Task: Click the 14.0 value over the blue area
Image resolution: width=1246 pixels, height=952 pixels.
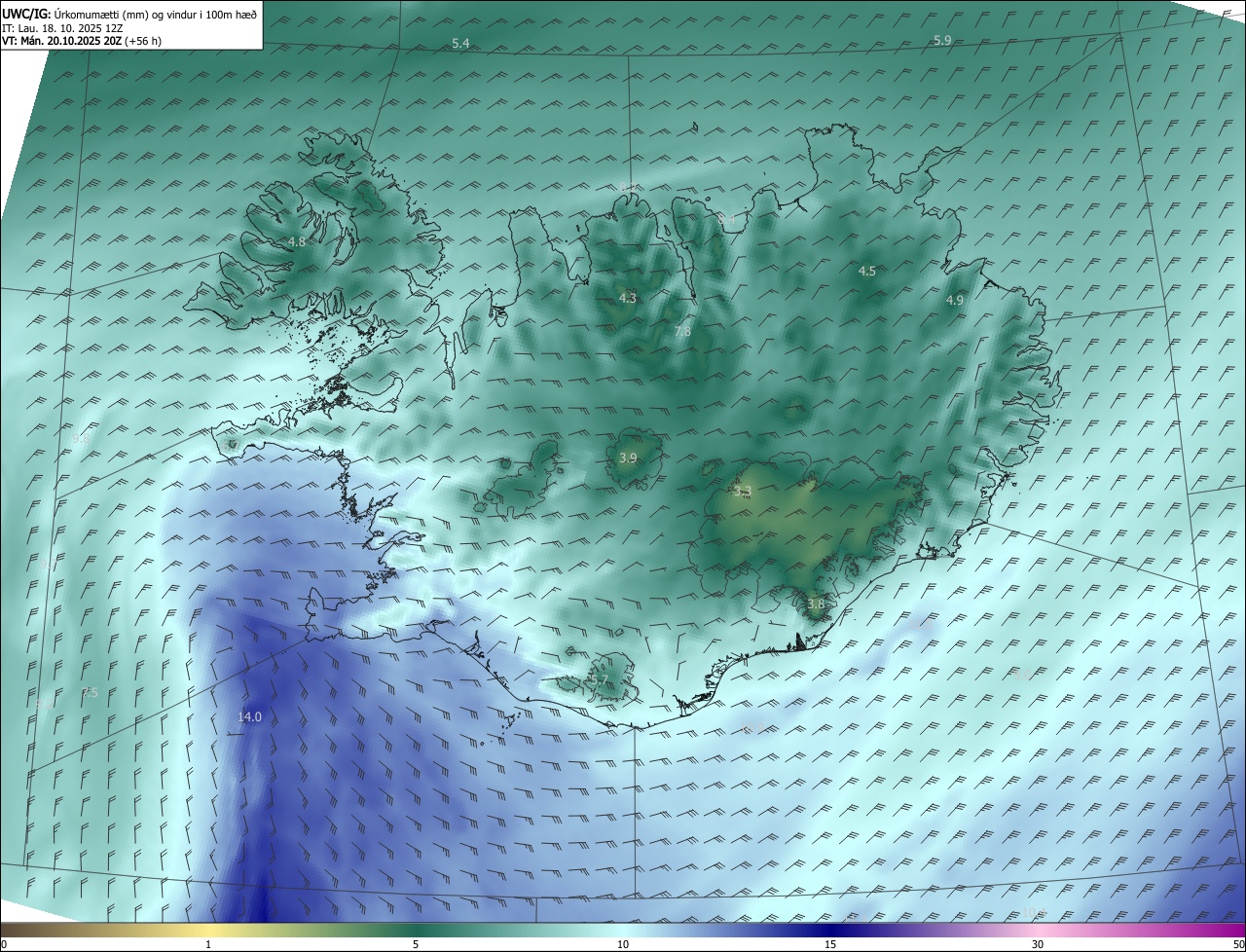Action: 249,716
